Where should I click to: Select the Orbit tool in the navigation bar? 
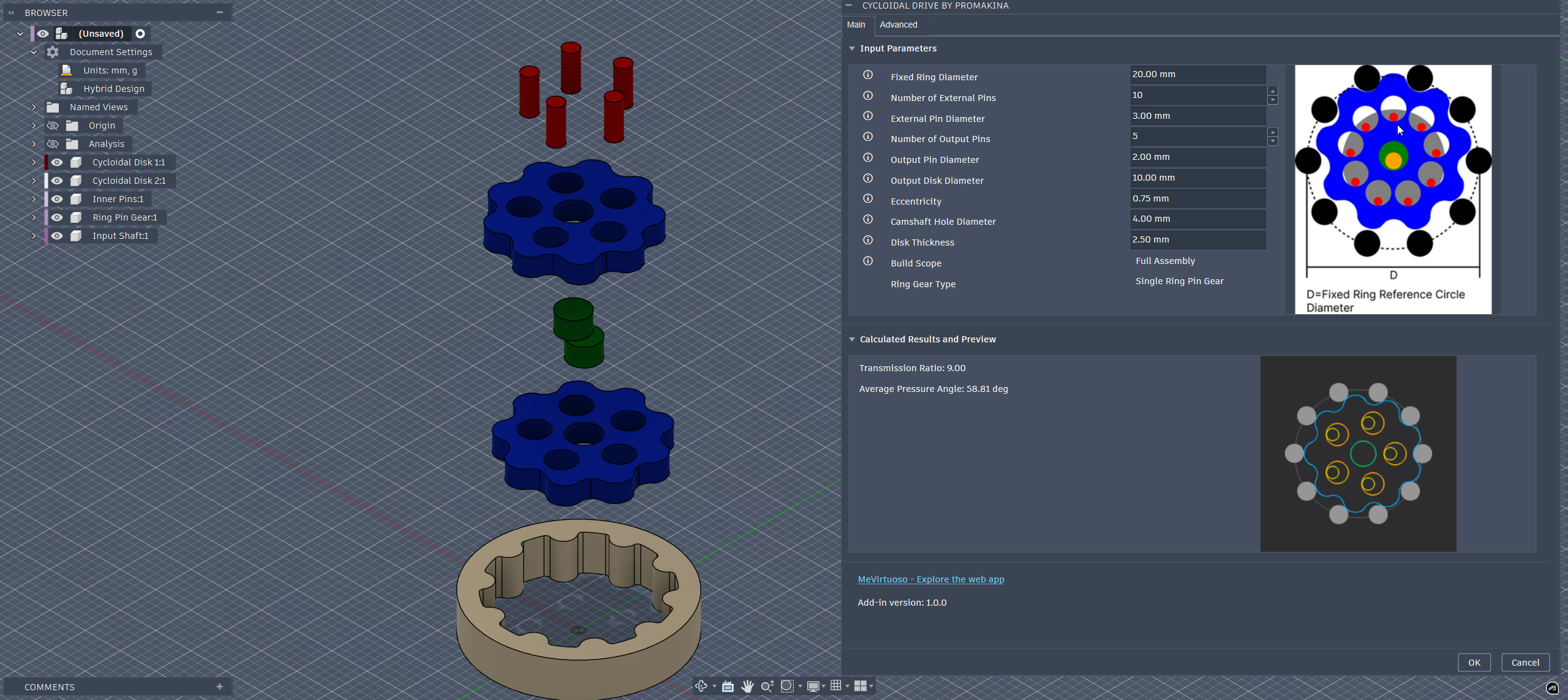point(701,686)
